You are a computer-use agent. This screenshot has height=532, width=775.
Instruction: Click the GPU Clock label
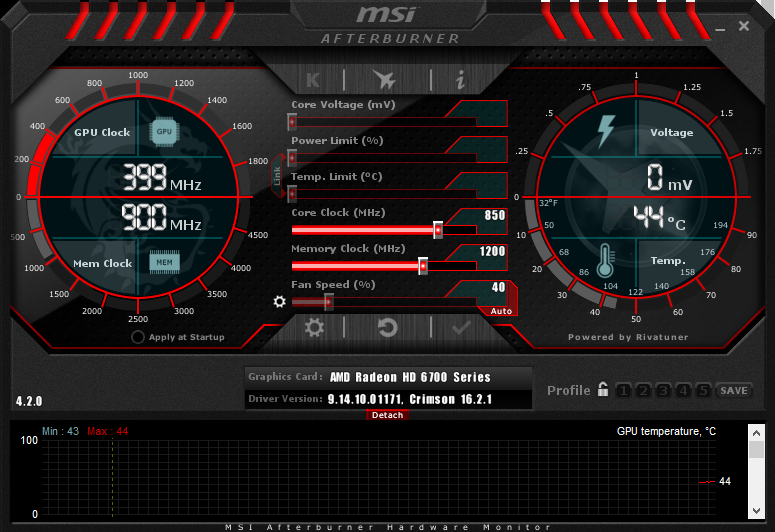(102, 133)
